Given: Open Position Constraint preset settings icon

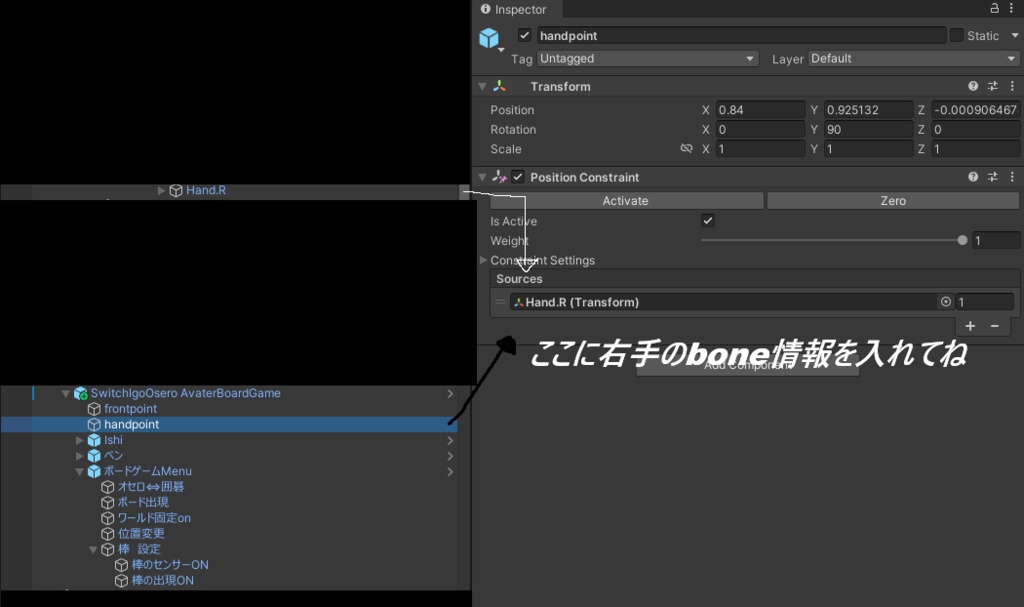Looking at the screenshot, I should pyautogui.click(x=993, y=177).
